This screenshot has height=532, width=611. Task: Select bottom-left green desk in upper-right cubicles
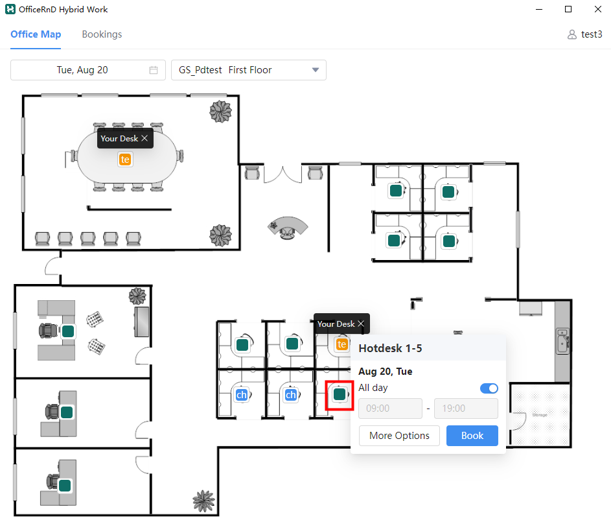394,240
